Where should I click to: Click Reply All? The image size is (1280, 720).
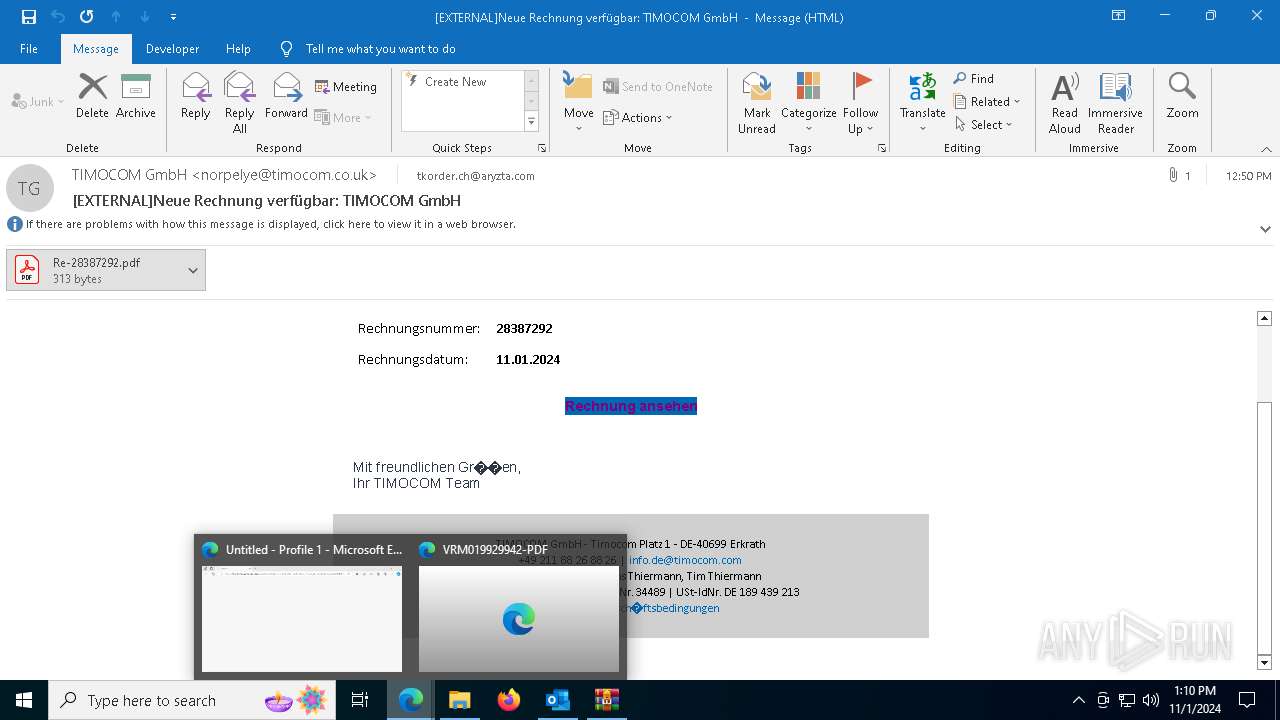coord(240,103)
